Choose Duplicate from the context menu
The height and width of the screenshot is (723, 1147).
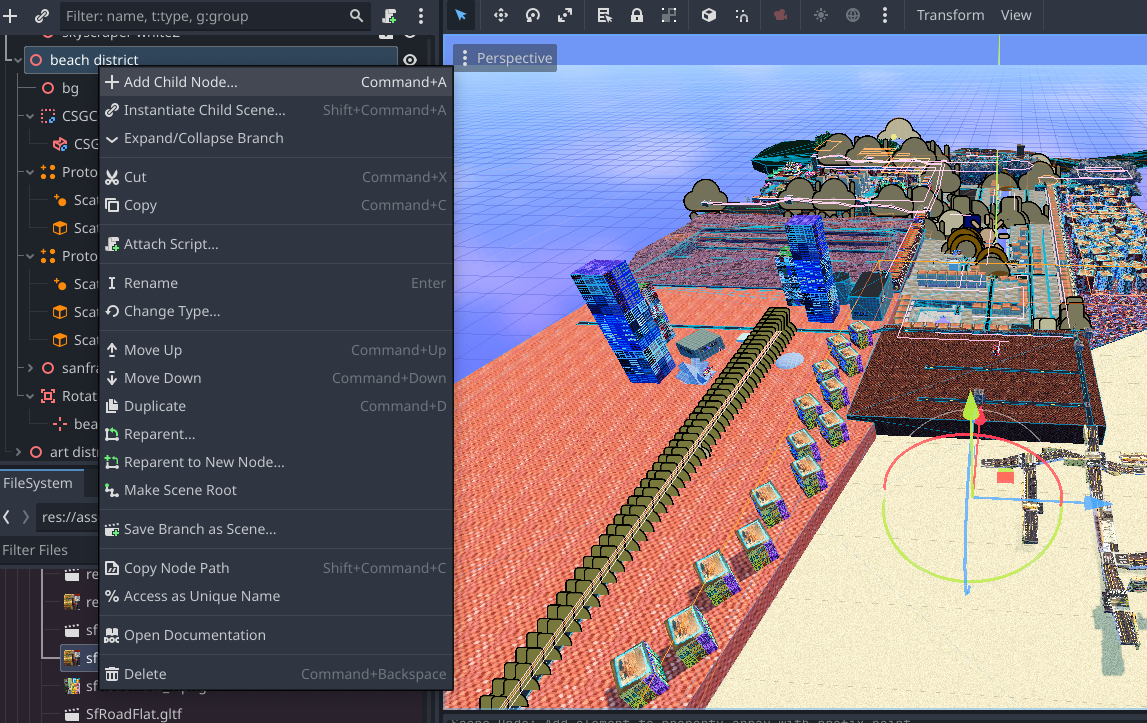pyautogui.click(x=276, y=406)
